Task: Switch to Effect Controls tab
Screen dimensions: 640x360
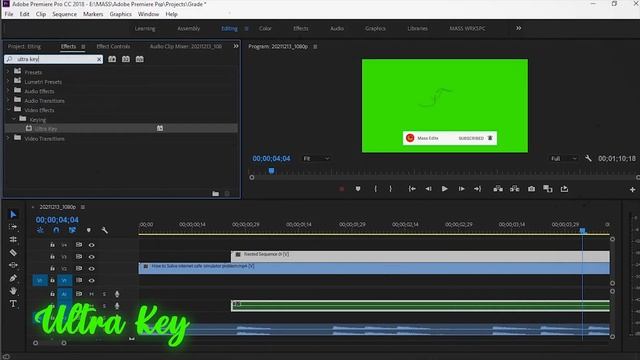Action: click(113, 47)
